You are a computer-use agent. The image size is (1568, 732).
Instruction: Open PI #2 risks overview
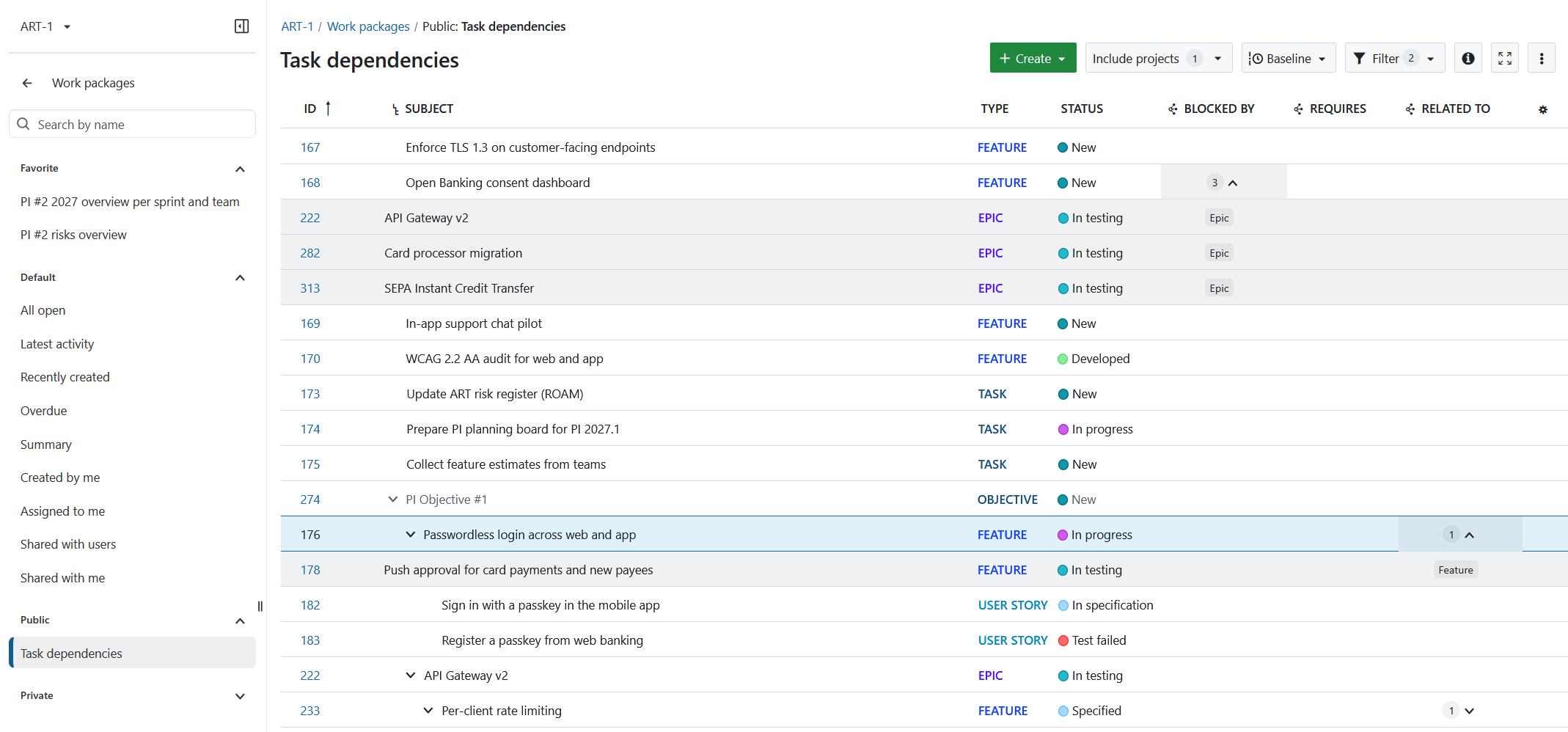[x=73, y=235]
